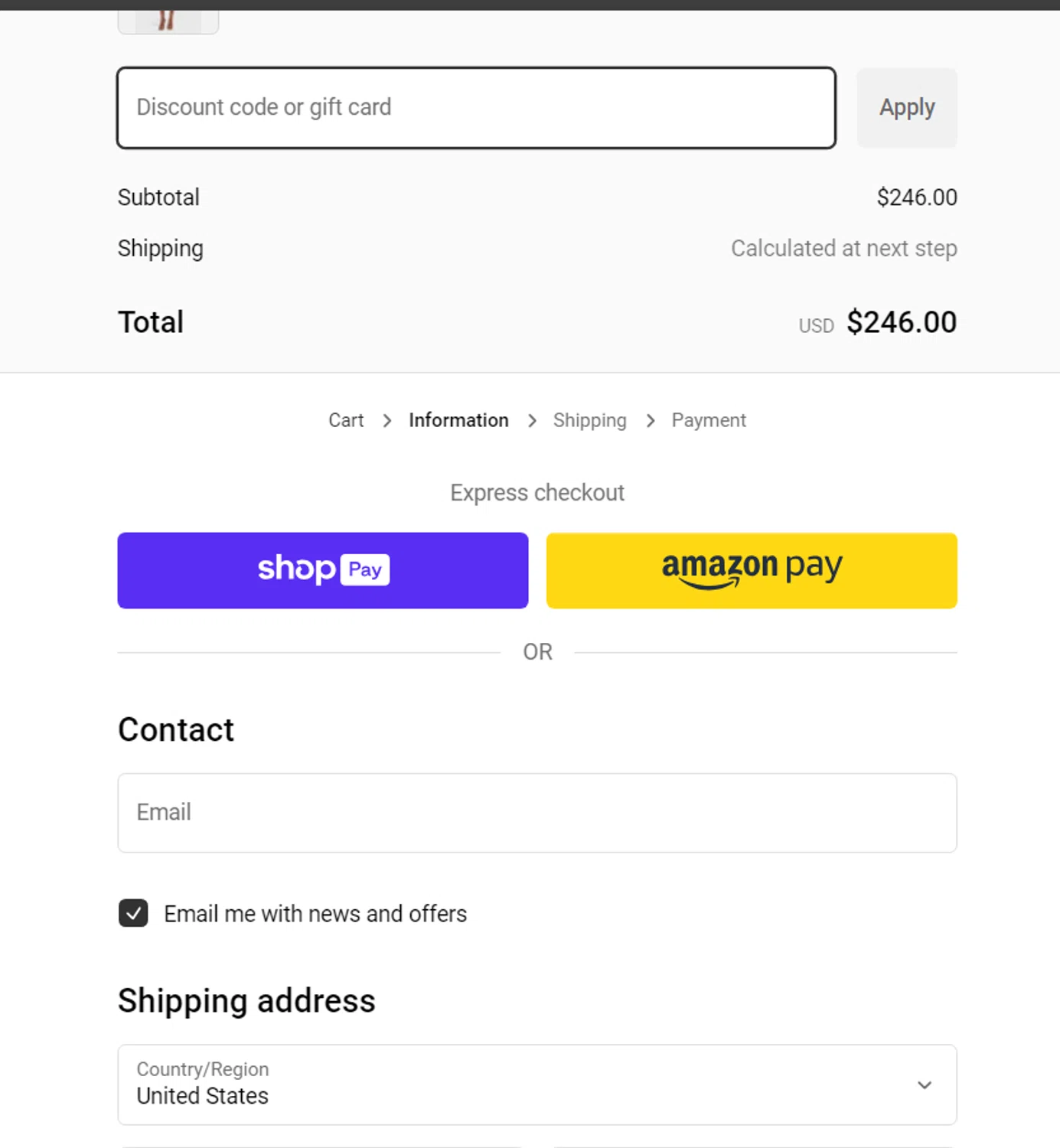Select the Payment breadcrumb step

pyautogui.click(x=708, y=420)
